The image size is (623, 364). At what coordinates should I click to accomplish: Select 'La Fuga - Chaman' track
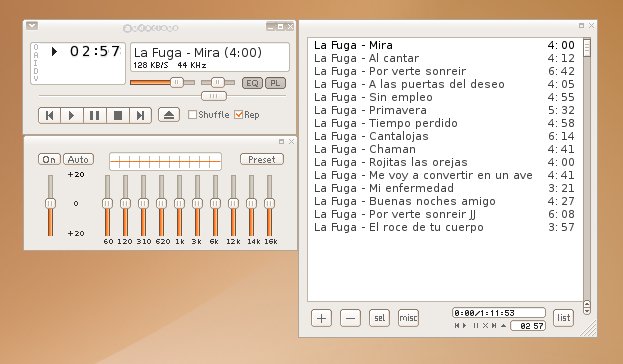444,149
